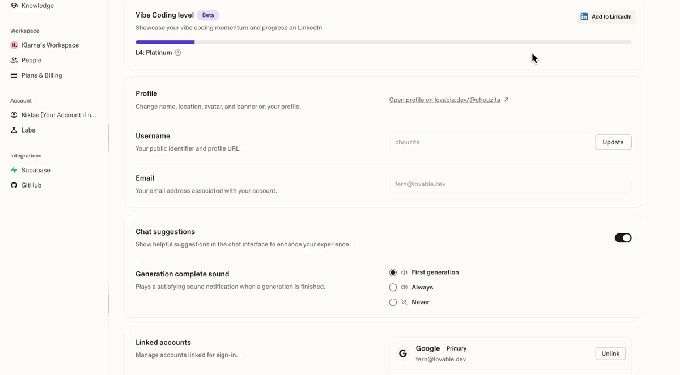Click the Username input field

(x=490, y=142)
